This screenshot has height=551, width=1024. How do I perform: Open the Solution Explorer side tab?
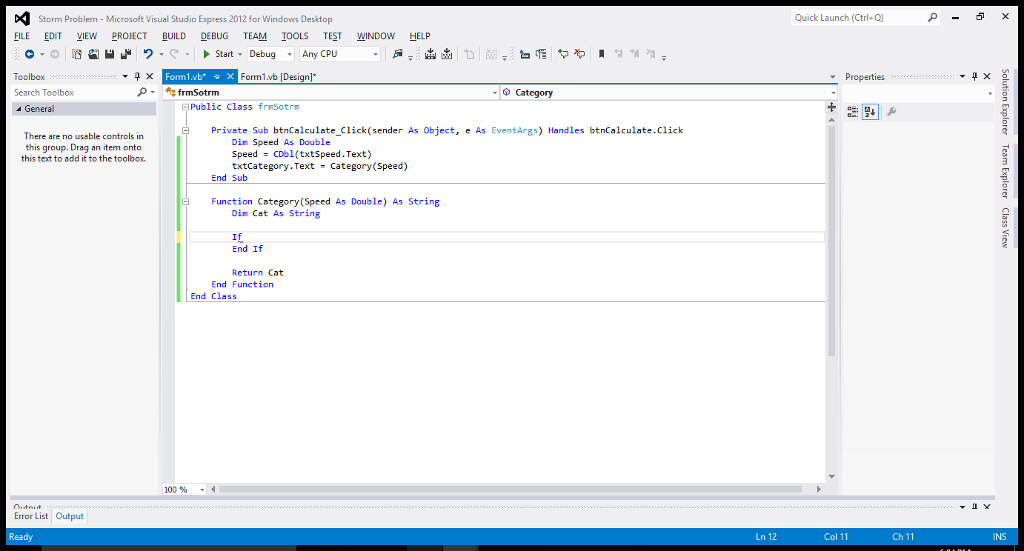1005,102
